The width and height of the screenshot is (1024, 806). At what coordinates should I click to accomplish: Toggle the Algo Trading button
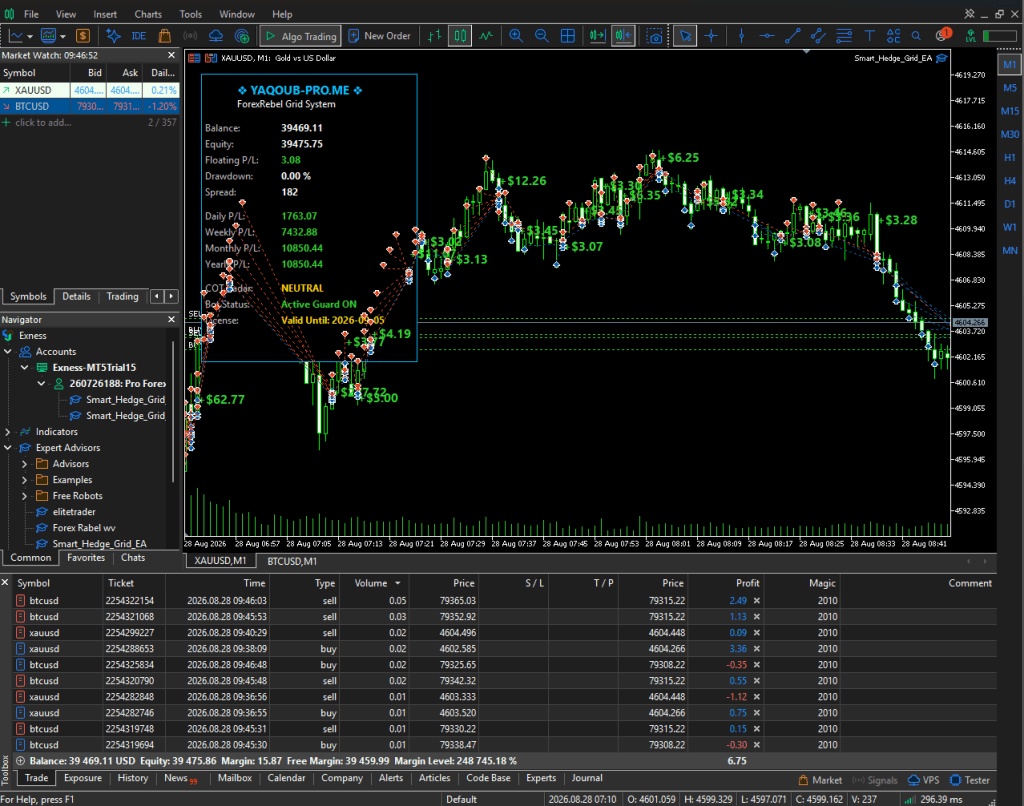tap(300, 36)
